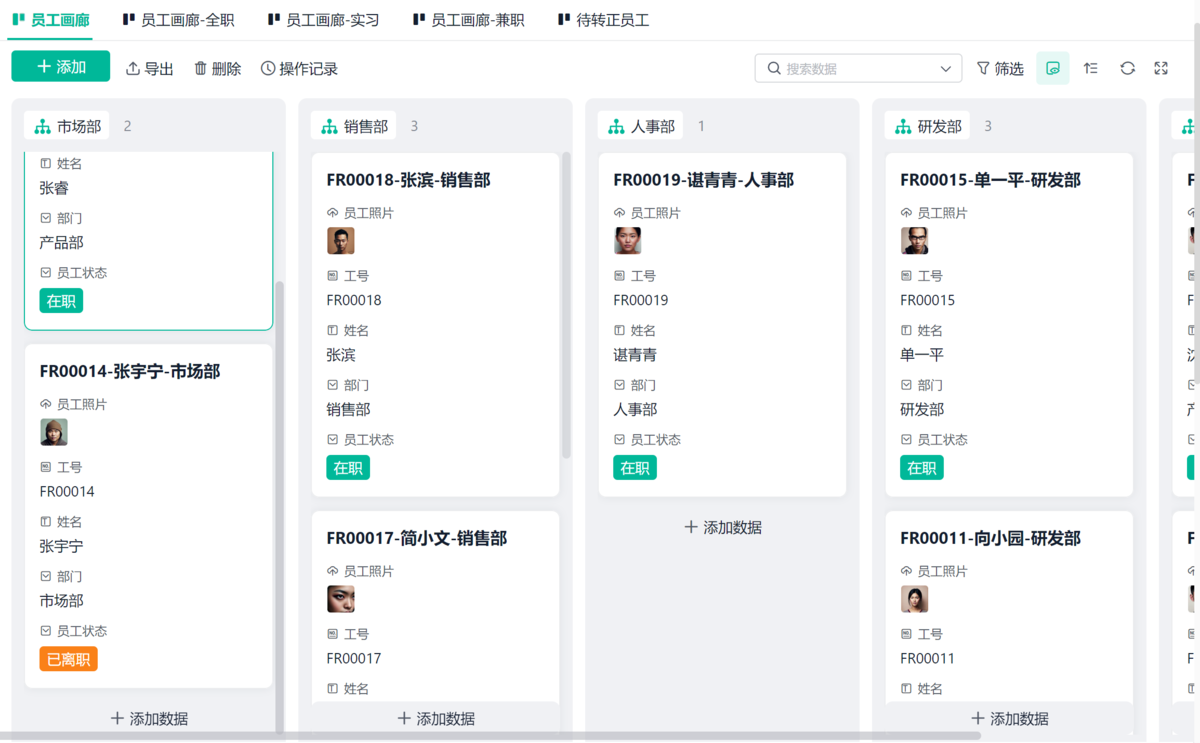Click 添加数据 under 销售部 column
1200x743 pixels.
(x=436, y=718)
